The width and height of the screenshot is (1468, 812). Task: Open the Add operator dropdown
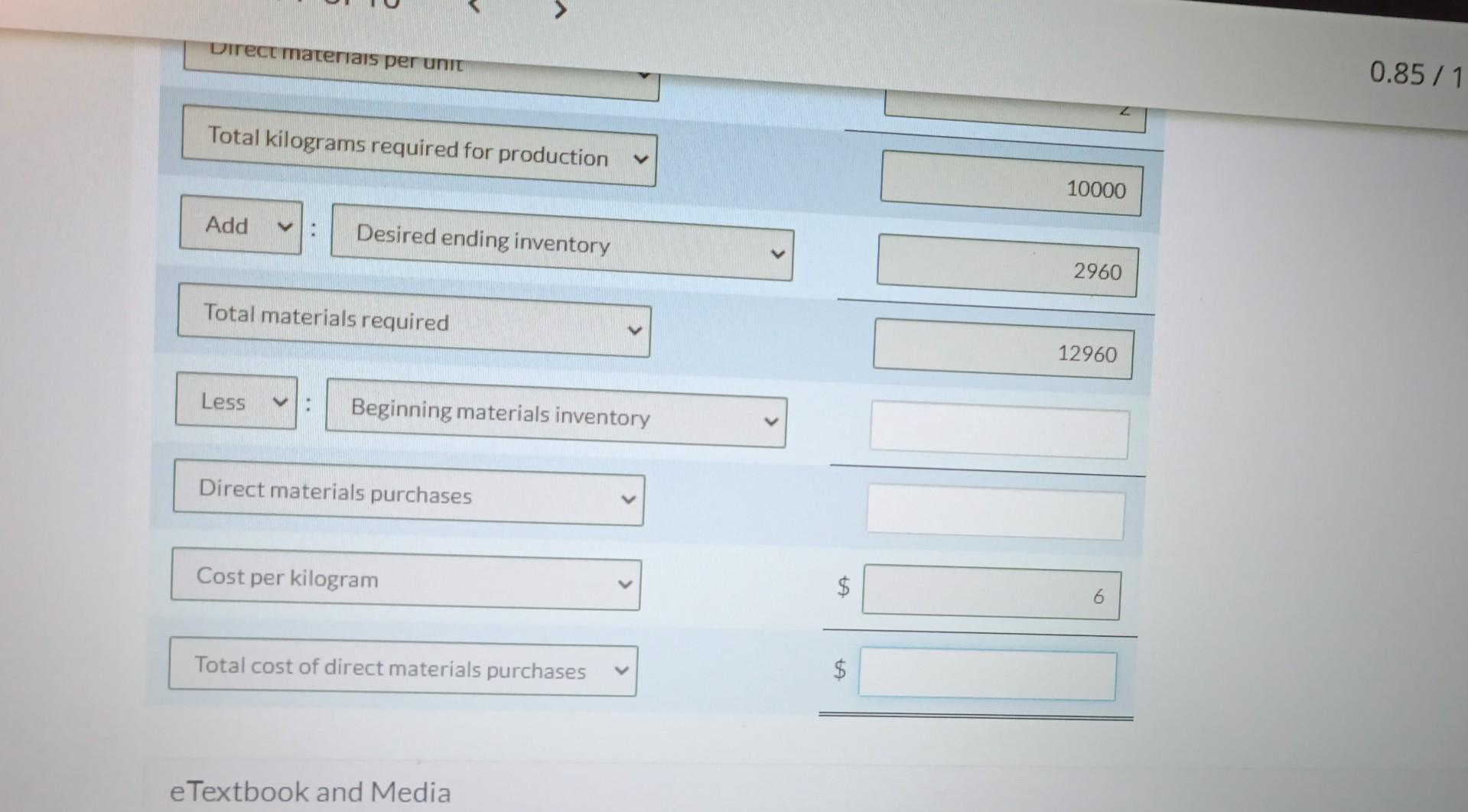pos(241,225)
